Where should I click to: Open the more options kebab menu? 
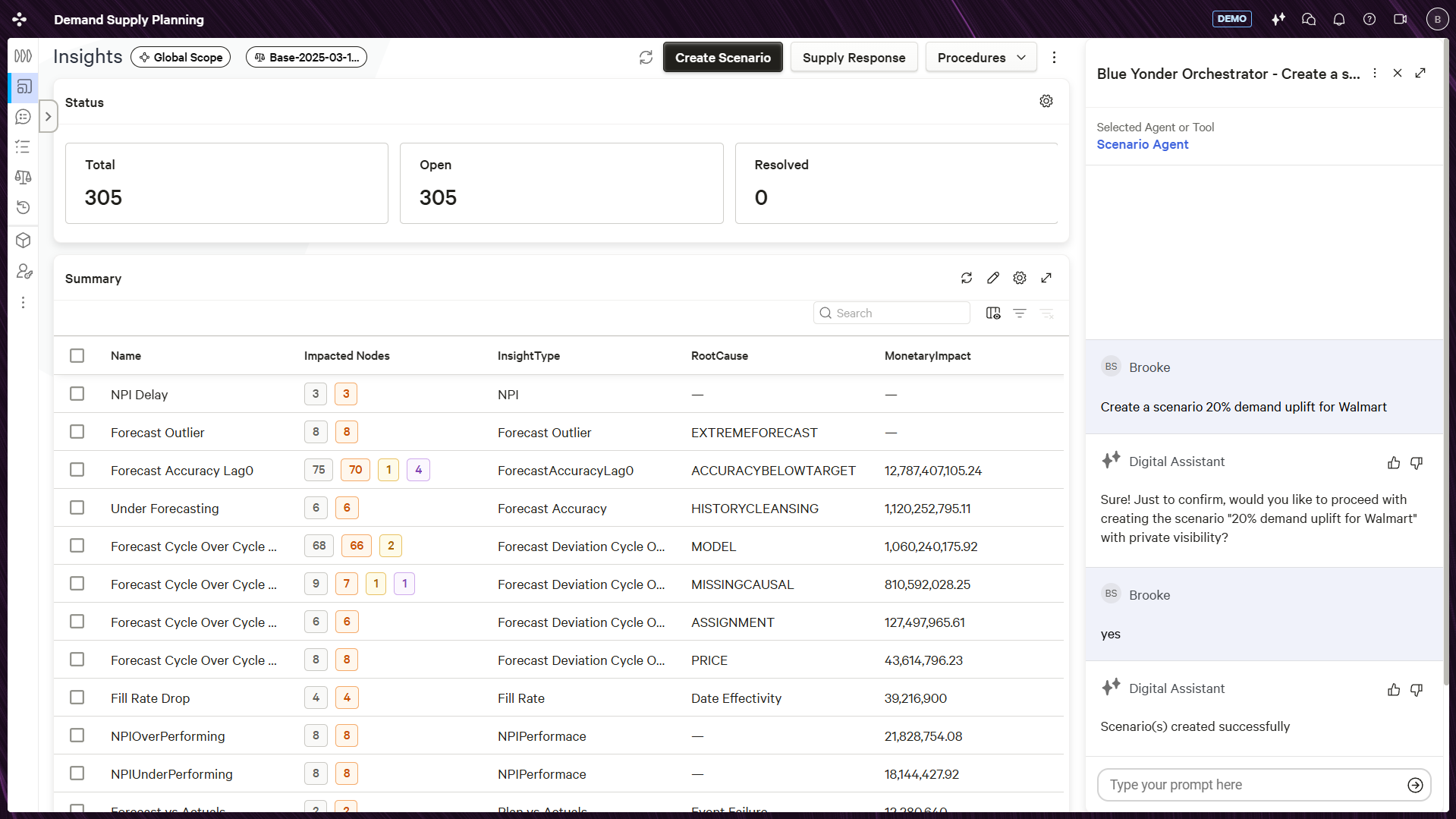[1054, 58]
